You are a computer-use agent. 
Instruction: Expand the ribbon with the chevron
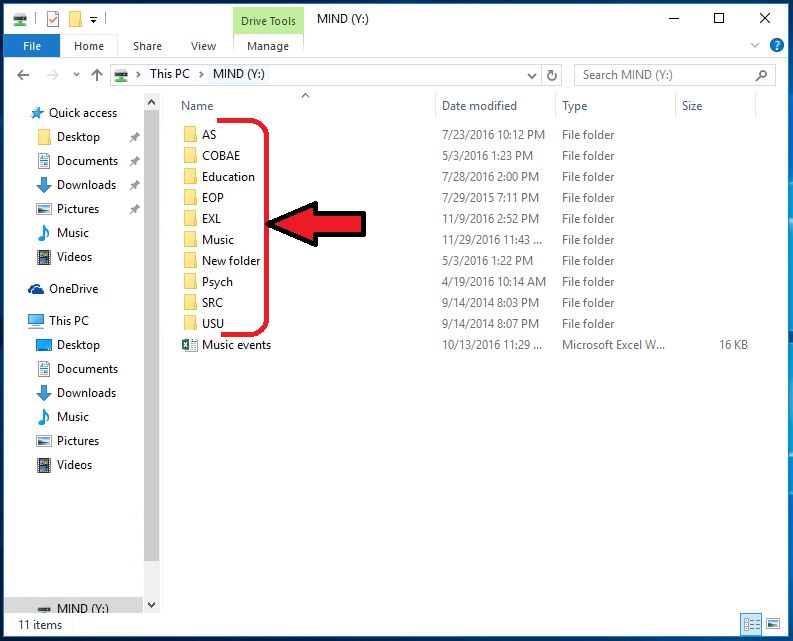755,46
